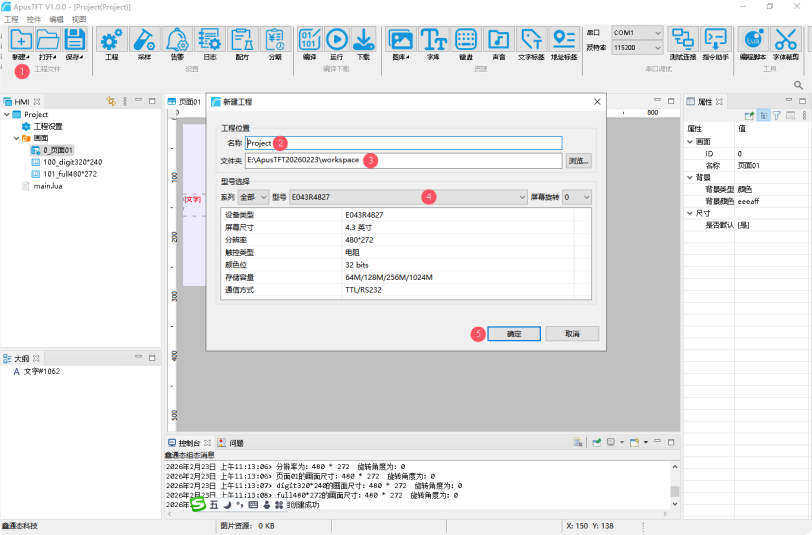Click the 键盘 (Keyboard) resource icon
Screen dimensions: 812x535
[x=465, y=40]
